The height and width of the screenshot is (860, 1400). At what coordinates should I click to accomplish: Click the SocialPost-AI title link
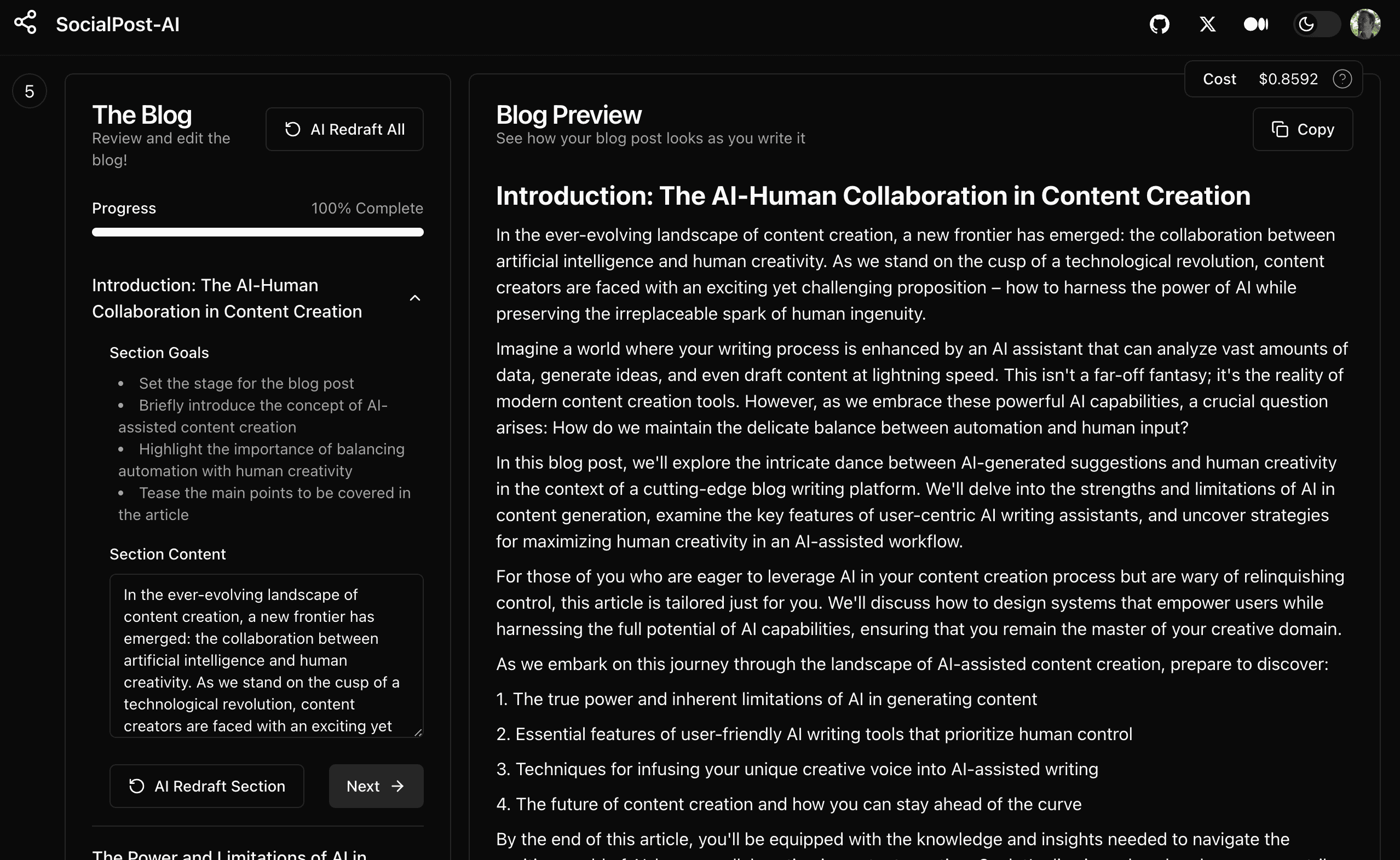point(118,25)
